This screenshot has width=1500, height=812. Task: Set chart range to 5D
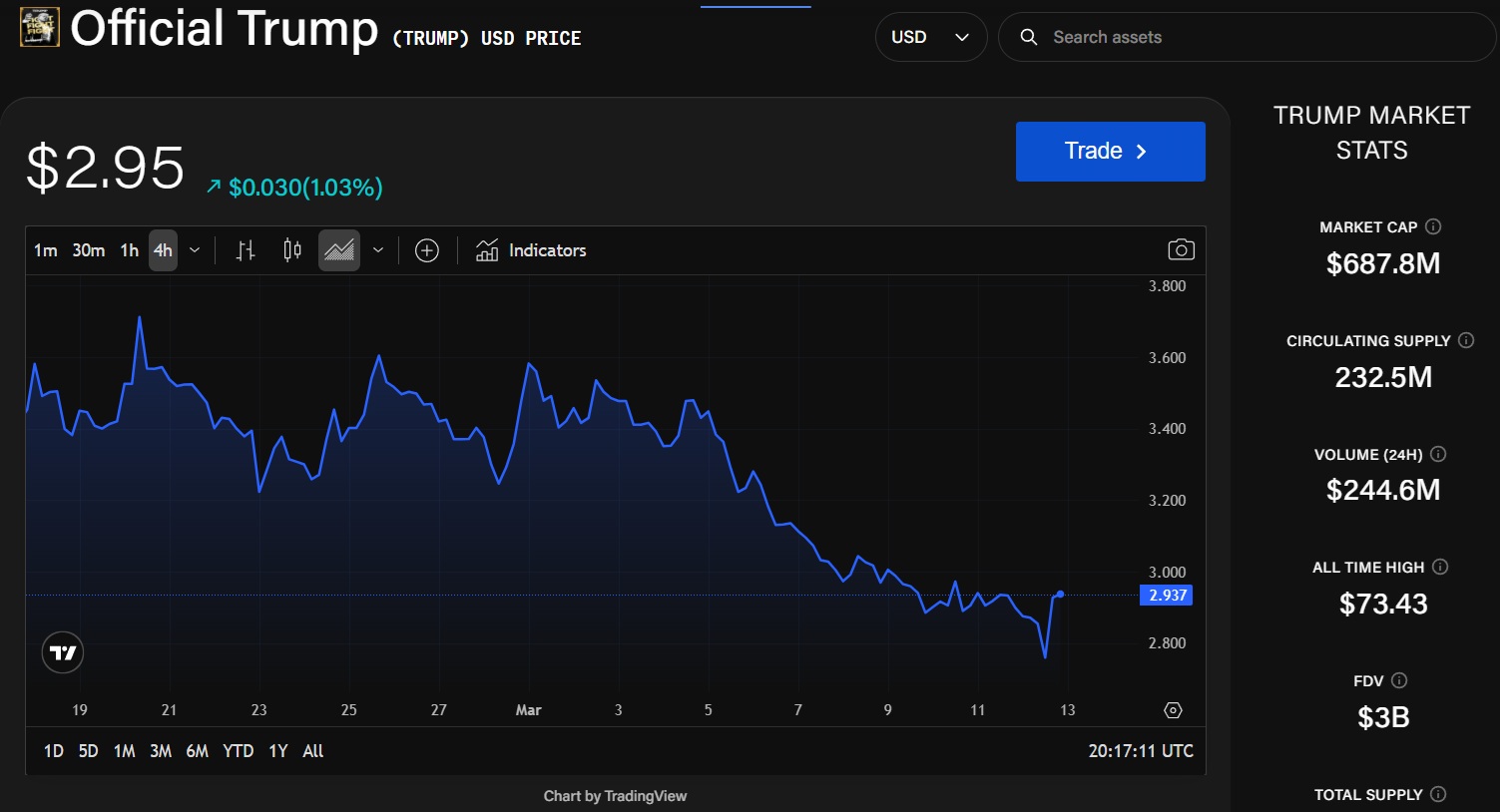coord(89,751)
